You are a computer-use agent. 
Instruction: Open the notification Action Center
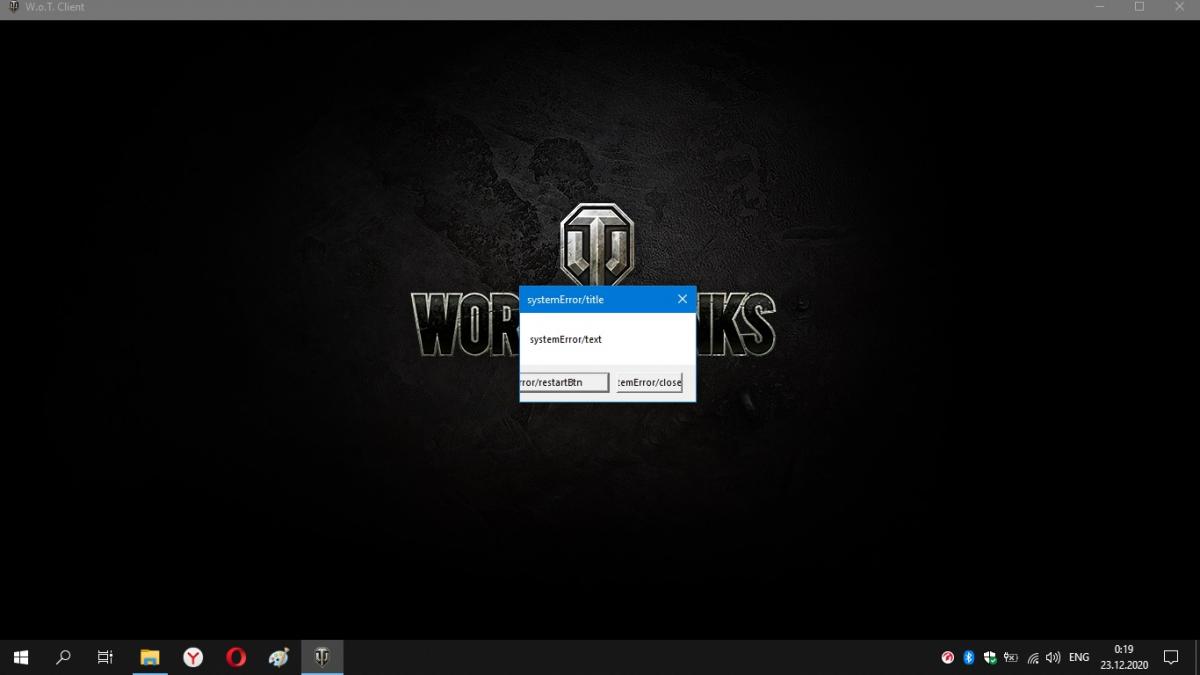tap(1170, 657)
